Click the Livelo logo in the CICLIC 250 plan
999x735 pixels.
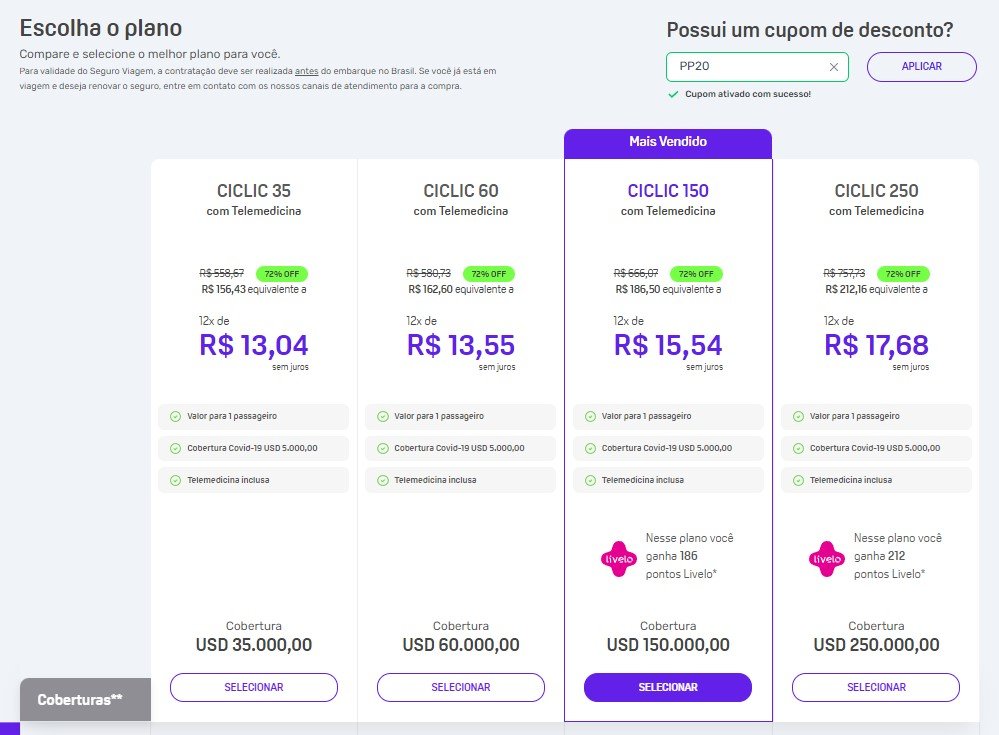pos(826,559)
